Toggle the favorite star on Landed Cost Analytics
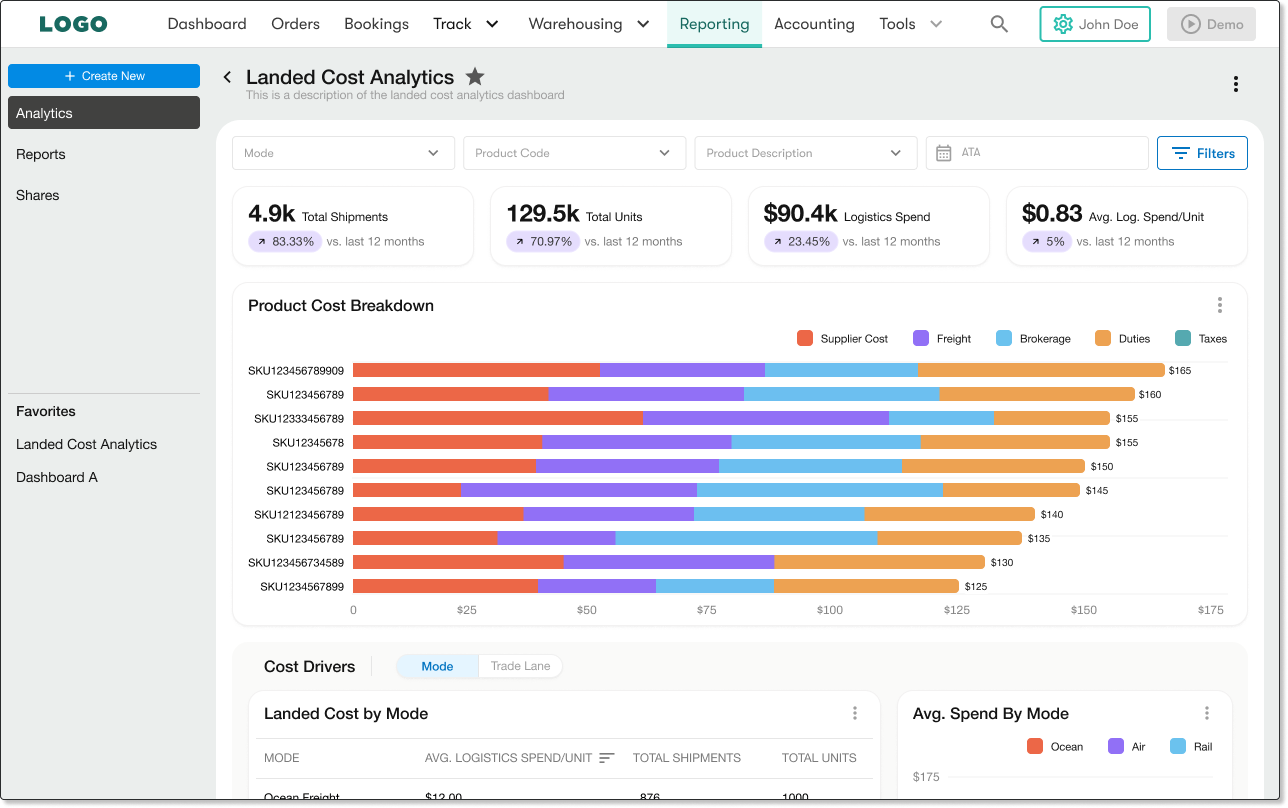 pyautogui.click(x=474, y=75)
